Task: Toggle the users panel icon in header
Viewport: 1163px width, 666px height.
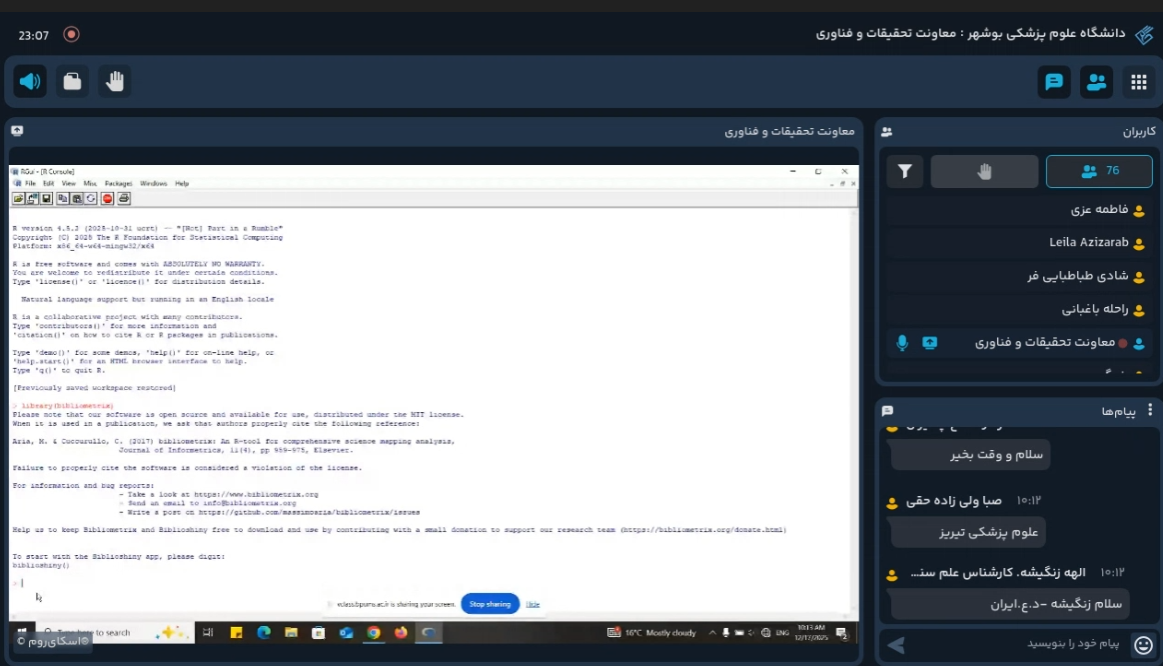Action: coord(1096,82)
